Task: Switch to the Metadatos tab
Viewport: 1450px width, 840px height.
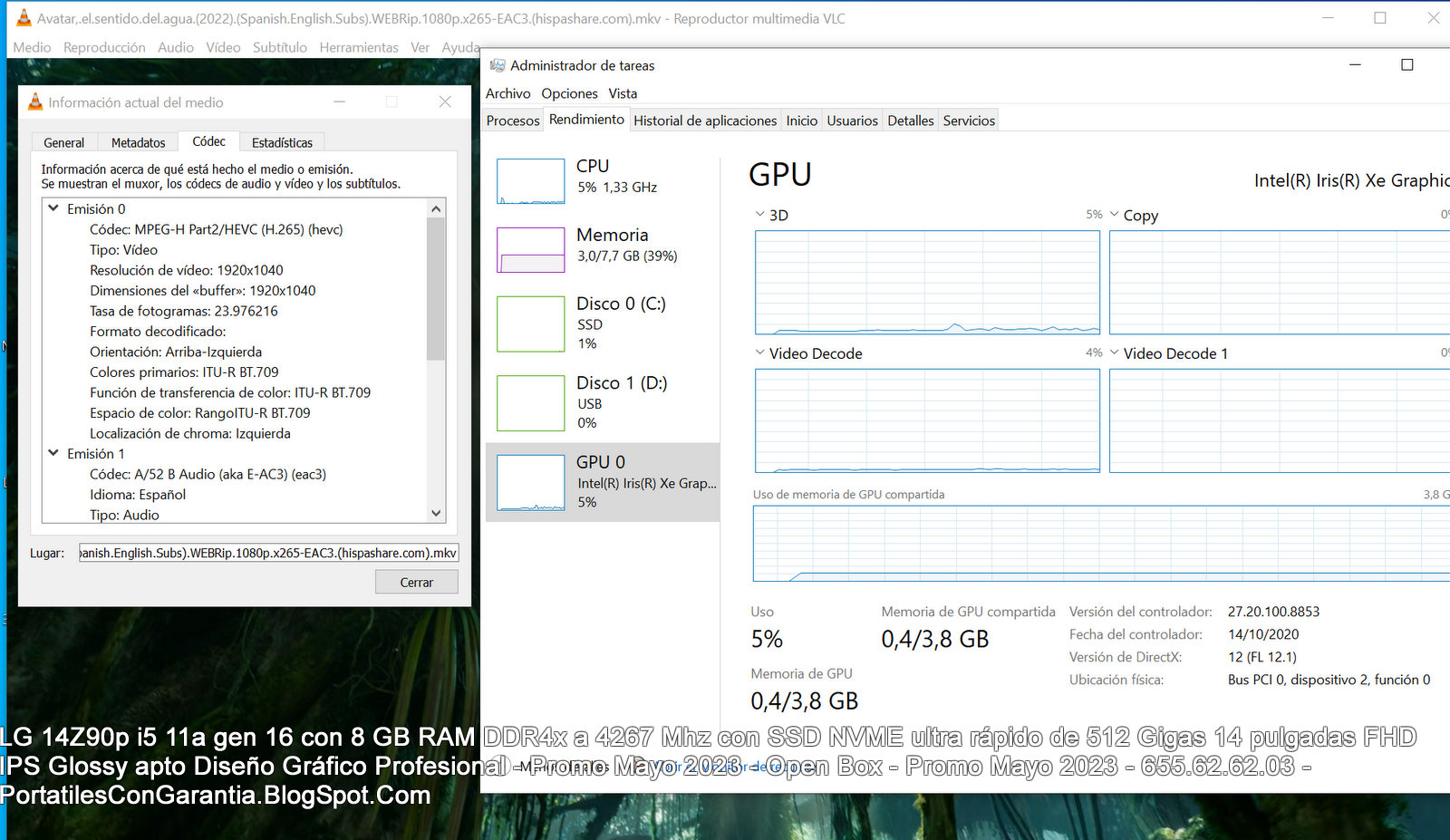Action: tap(138, 142)
